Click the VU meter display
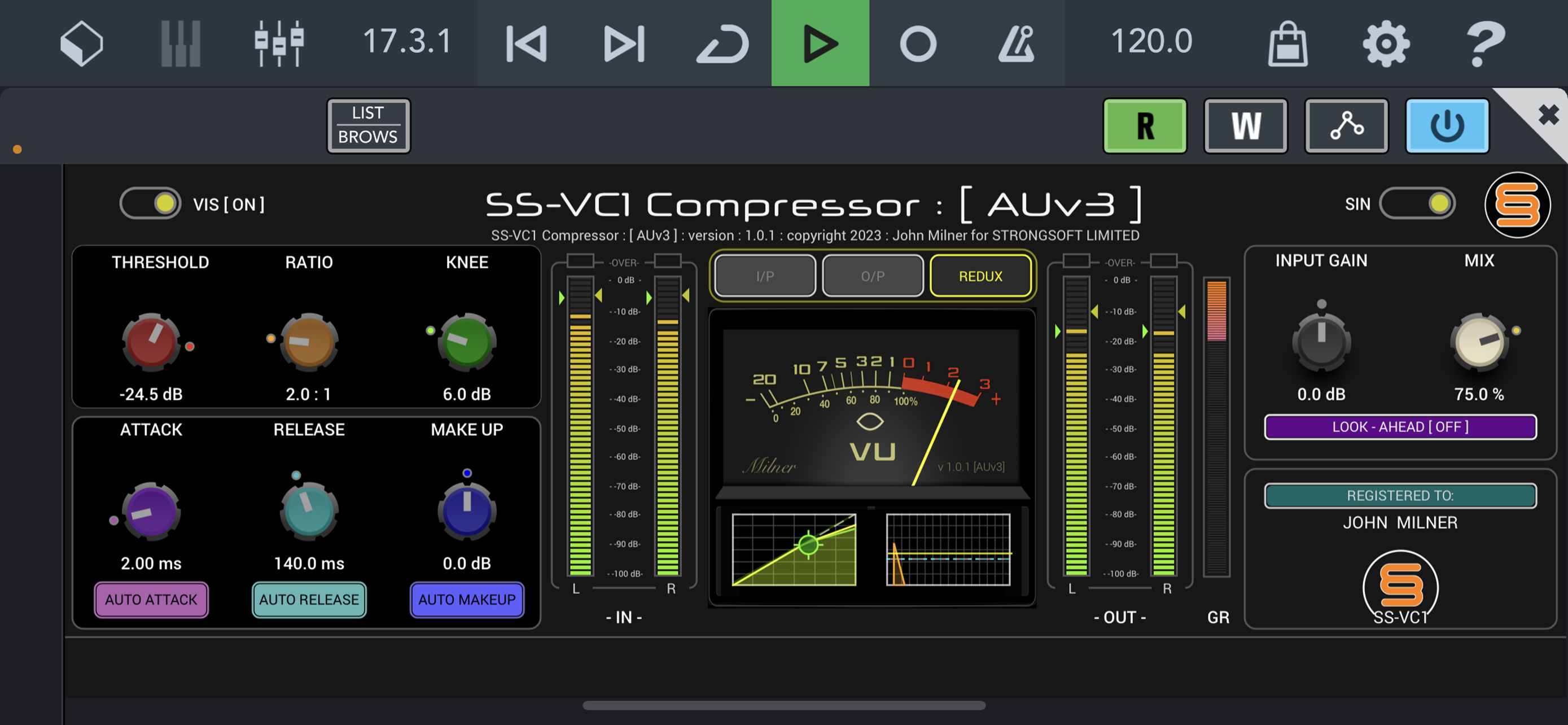Viewport: 1568px width, 725px height. click(x=871, y=407)
